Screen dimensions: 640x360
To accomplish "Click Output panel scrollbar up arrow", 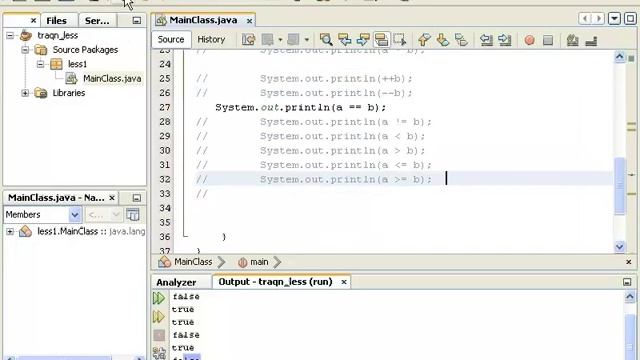I will coord(630,297).
